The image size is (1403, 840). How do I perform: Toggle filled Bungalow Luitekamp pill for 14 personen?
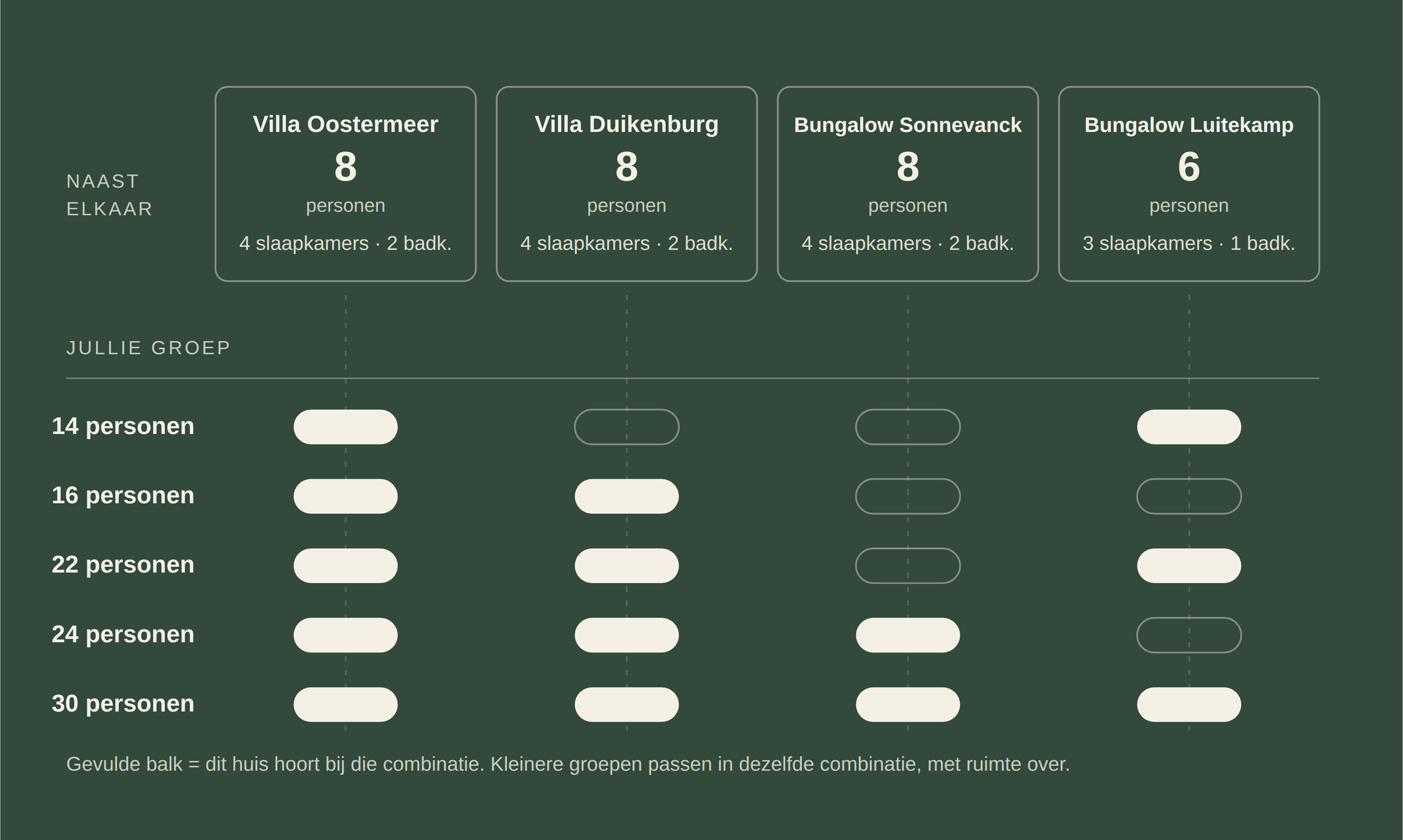tap(1189, 427)
